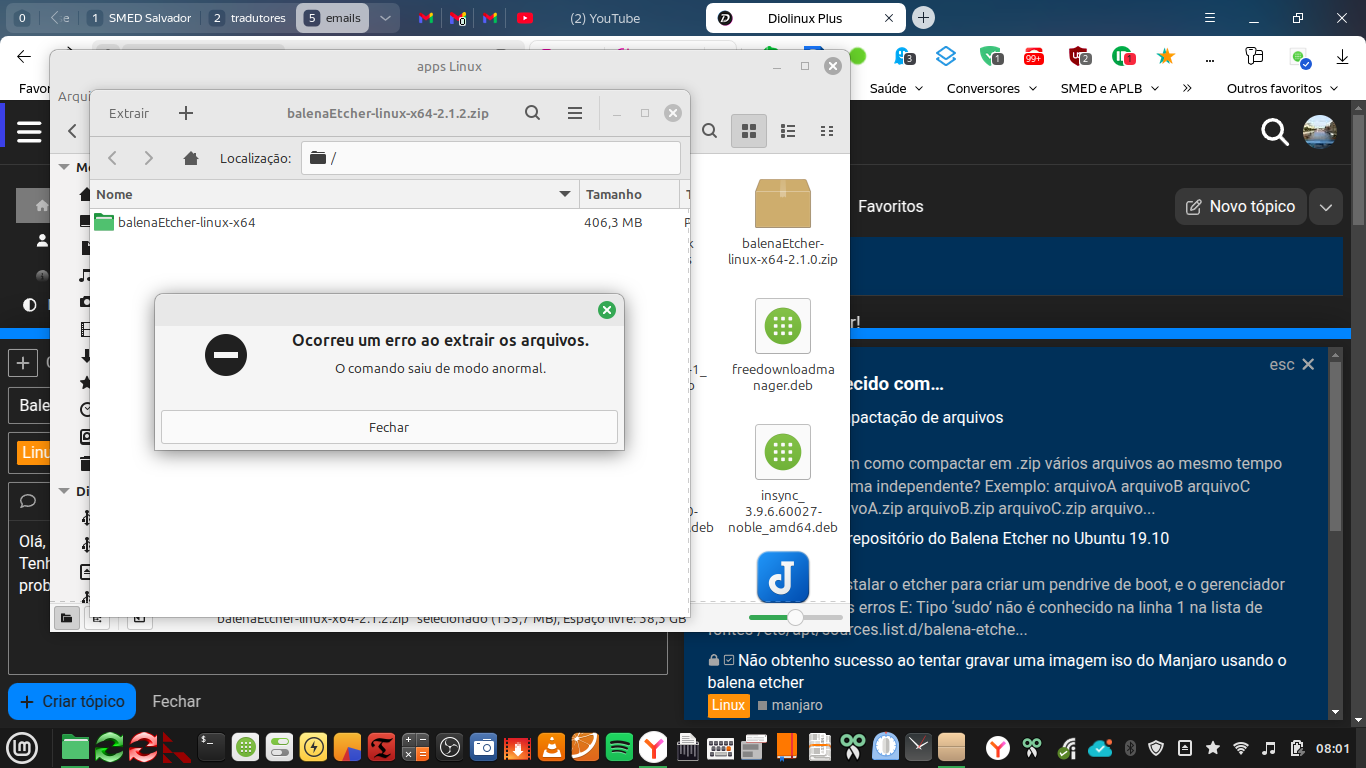This screenshot has width=1366, height=768.
Task: Open the 08:01 clock calendar
Action: click(x=1333, y=748)
